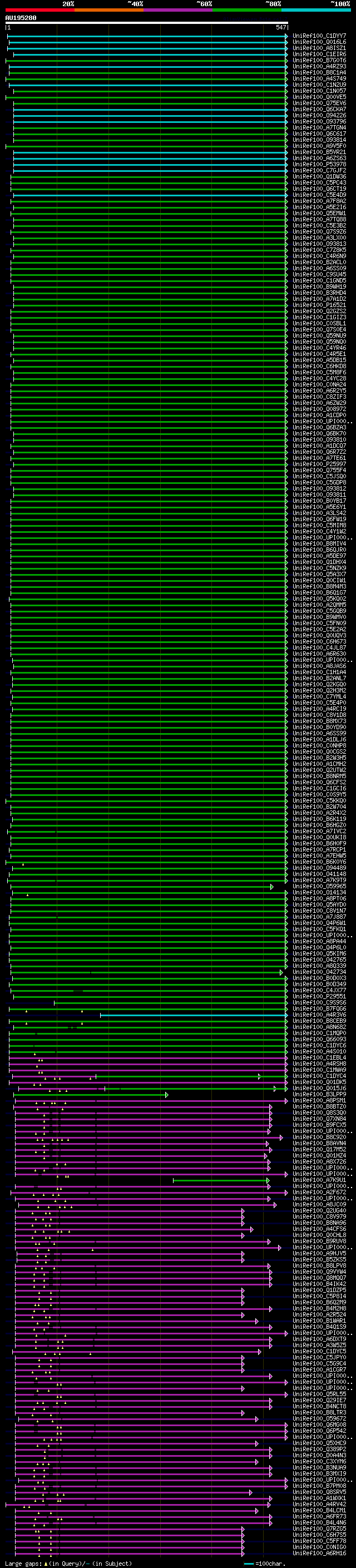Select label UniRef100_Q389P2
The height and width of the screenshot is (1568, 356).
(x=319, y=1450)
